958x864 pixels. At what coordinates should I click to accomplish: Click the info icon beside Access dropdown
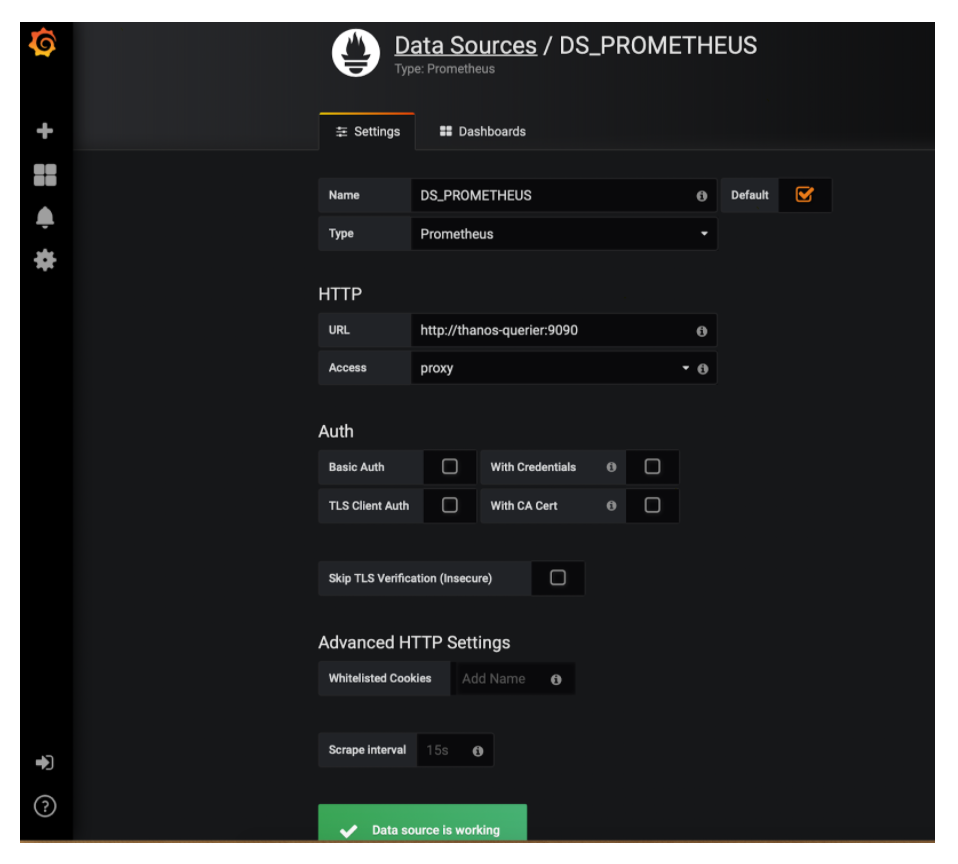[703, 368]
